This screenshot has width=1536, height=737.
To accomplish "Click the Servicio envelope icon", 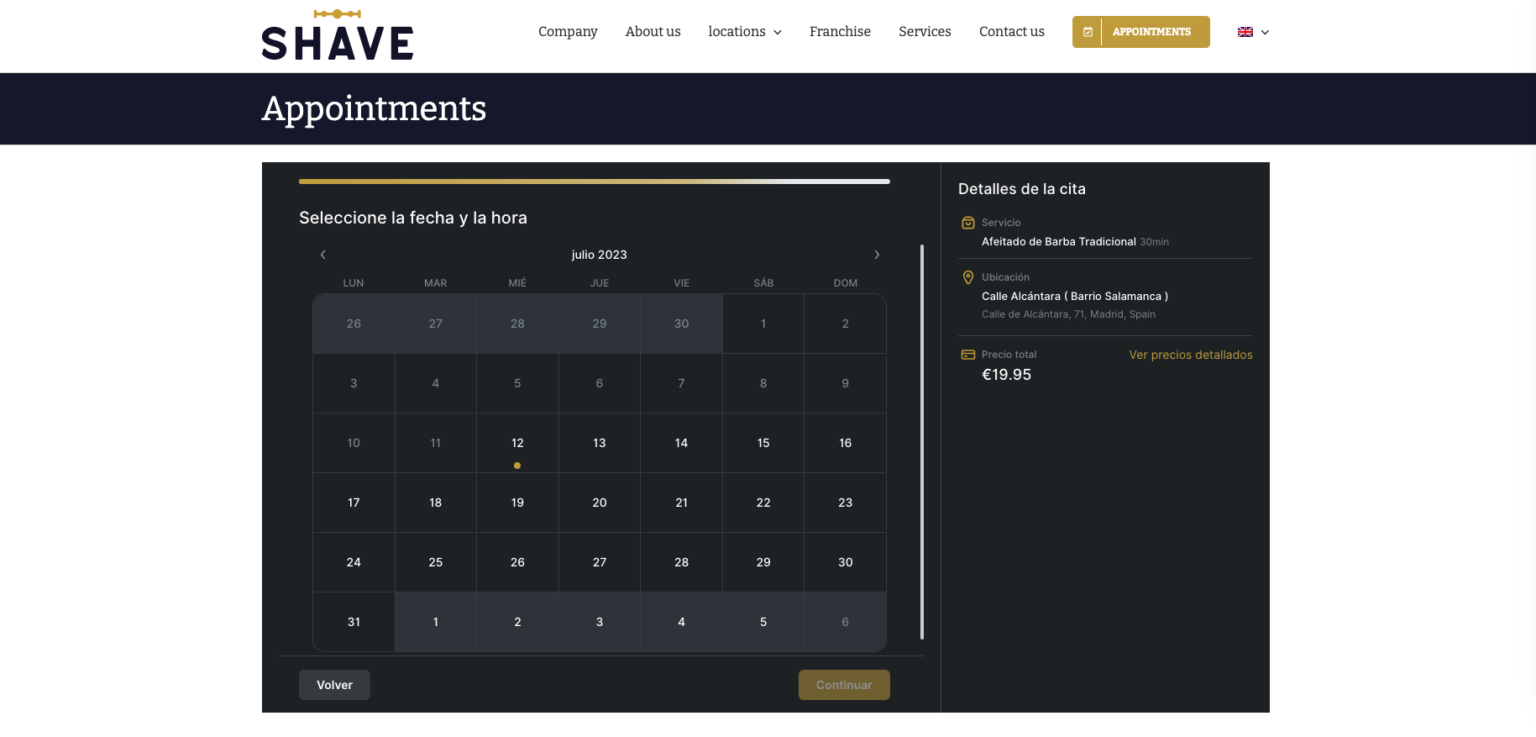I will (968, 222).
